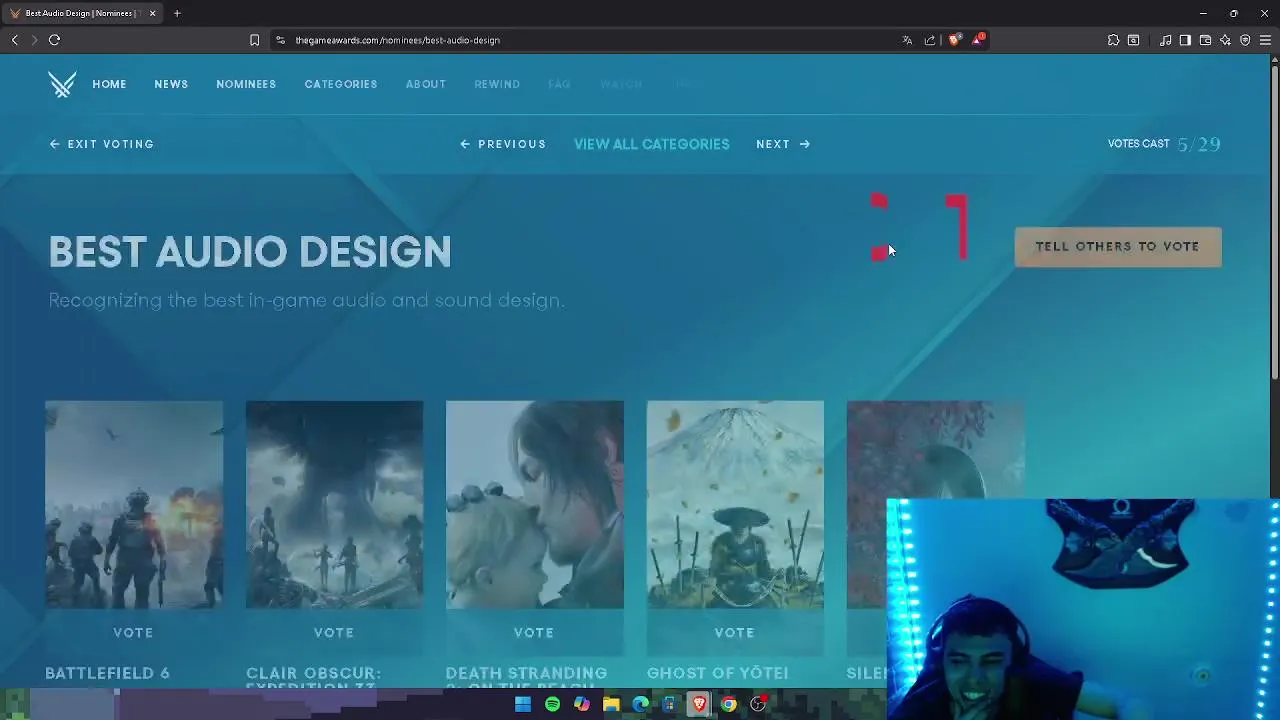The height and width of the screenshot is (720, 1280).
Task: Vote for Clair Obscur: Expedition 33
Action: tap(334, 633)
